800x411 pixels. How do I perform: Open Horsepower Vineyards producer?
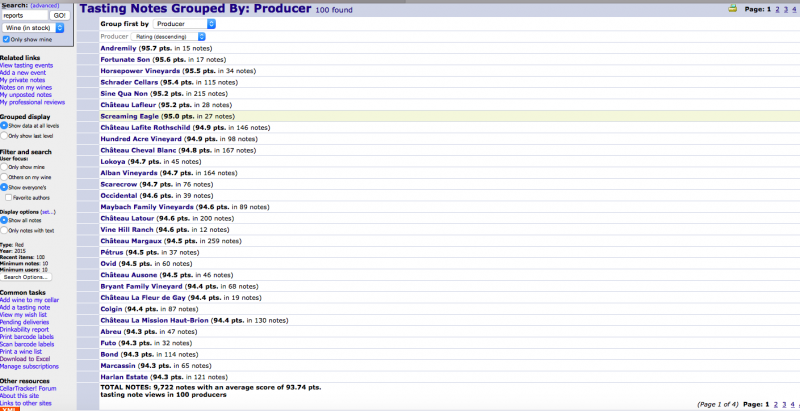(x=140, y=71)
